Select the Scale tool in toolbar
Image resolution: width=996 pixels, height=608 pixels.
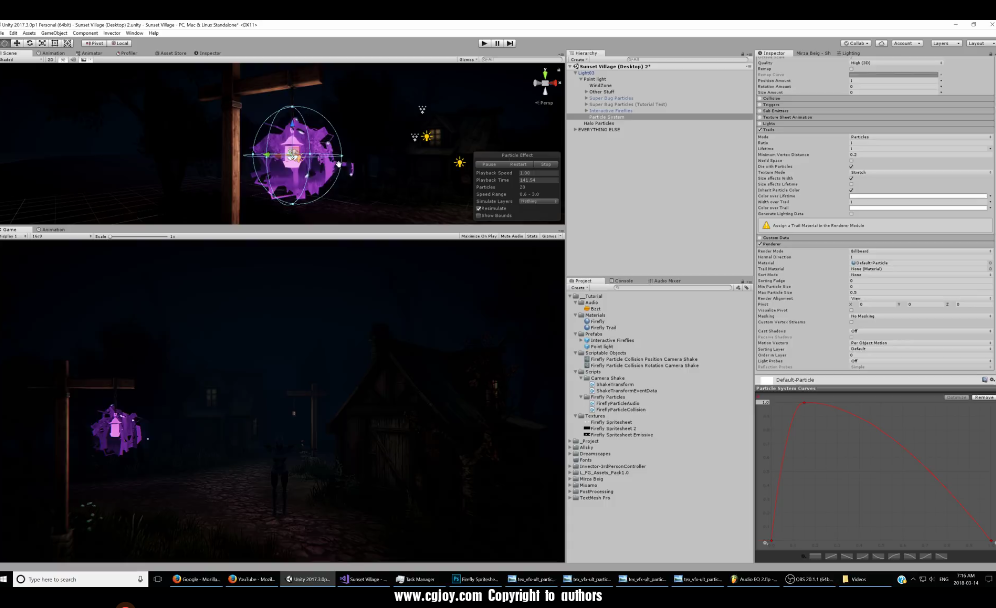click(43, 43)
